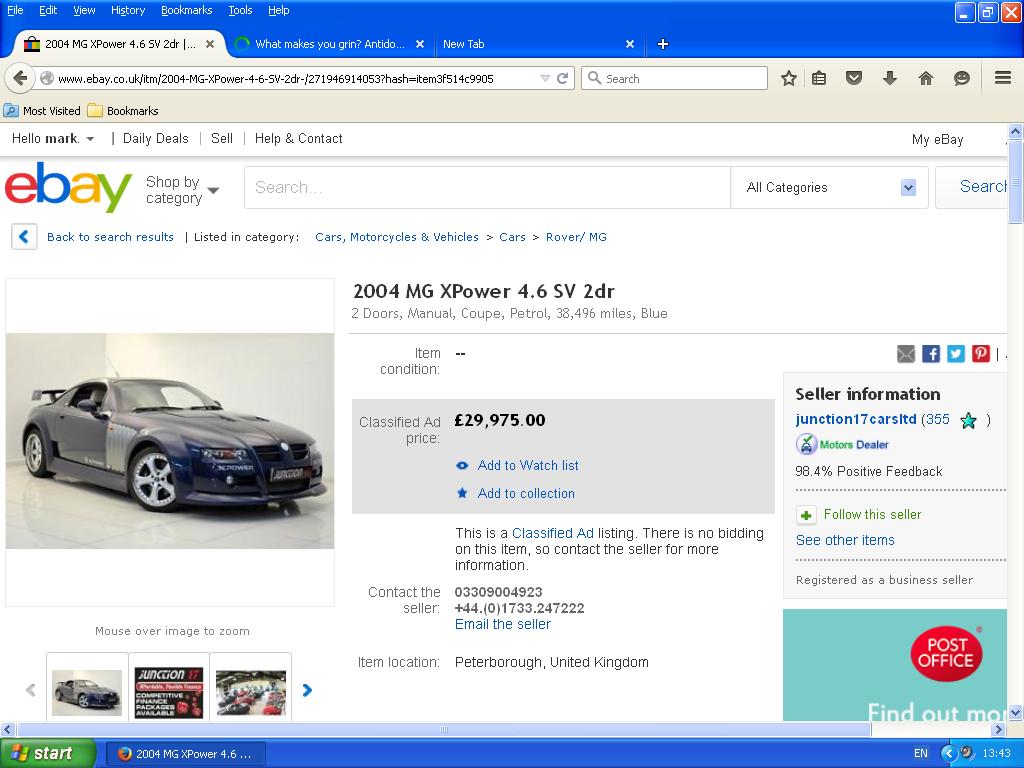Viewport: 1024px width, 768px height.
Task: Share listing by email icon
Action: 906,354
